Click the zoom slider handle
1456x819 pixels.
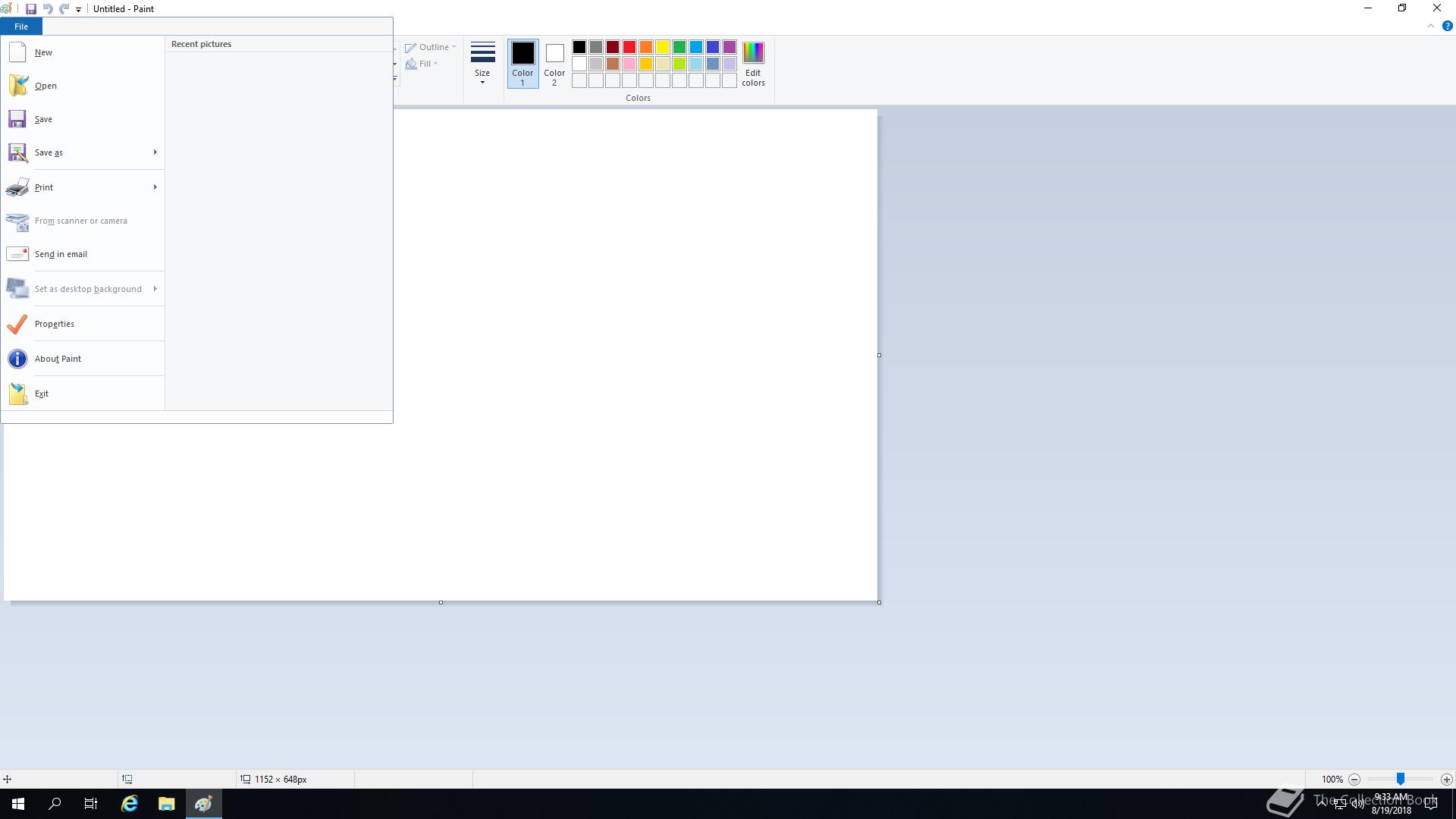click(1401, 780)
